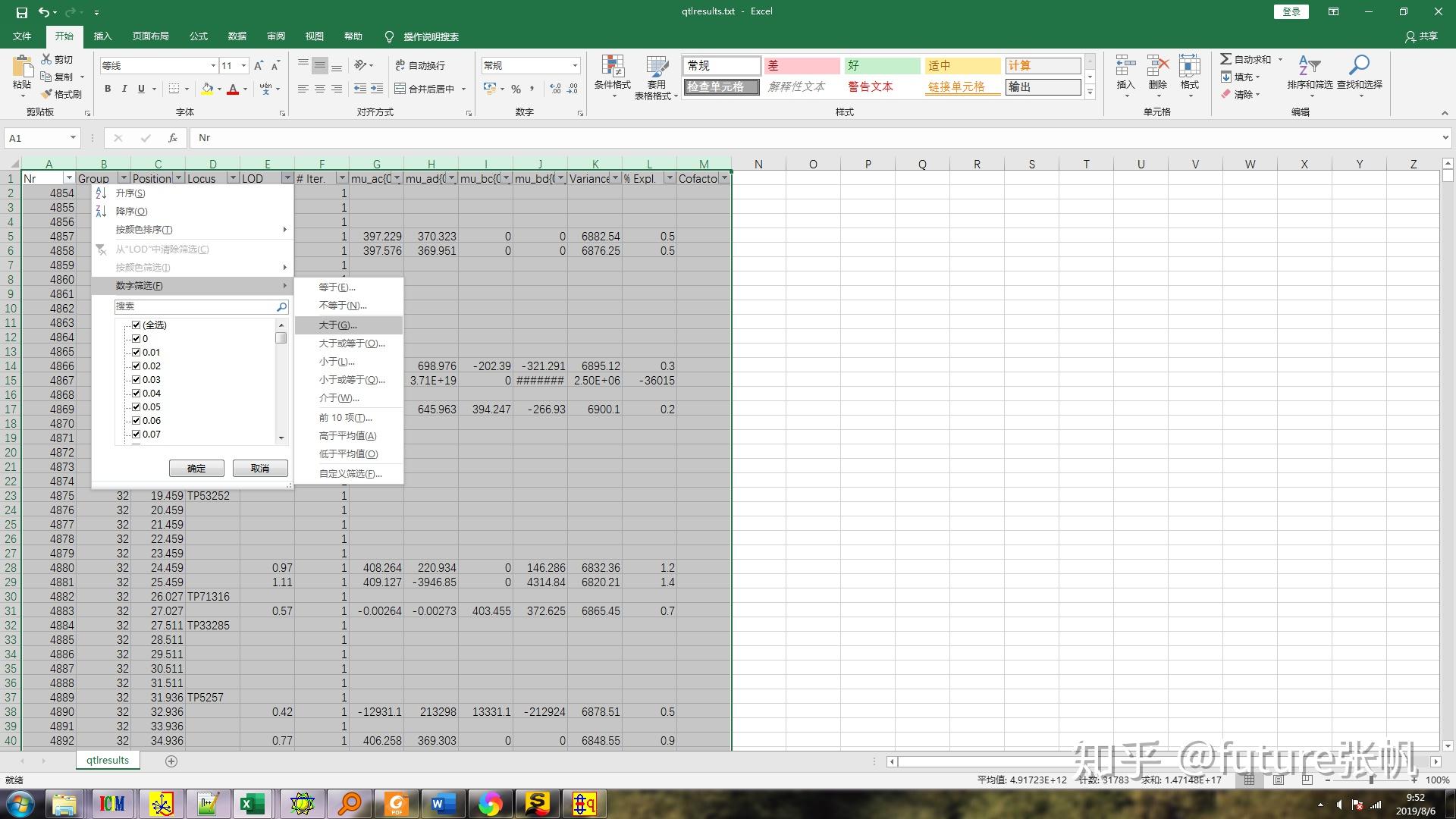1456x819 pixels.
Task: Click the OK button in filter panel
Action: click(x=196, y=469)
